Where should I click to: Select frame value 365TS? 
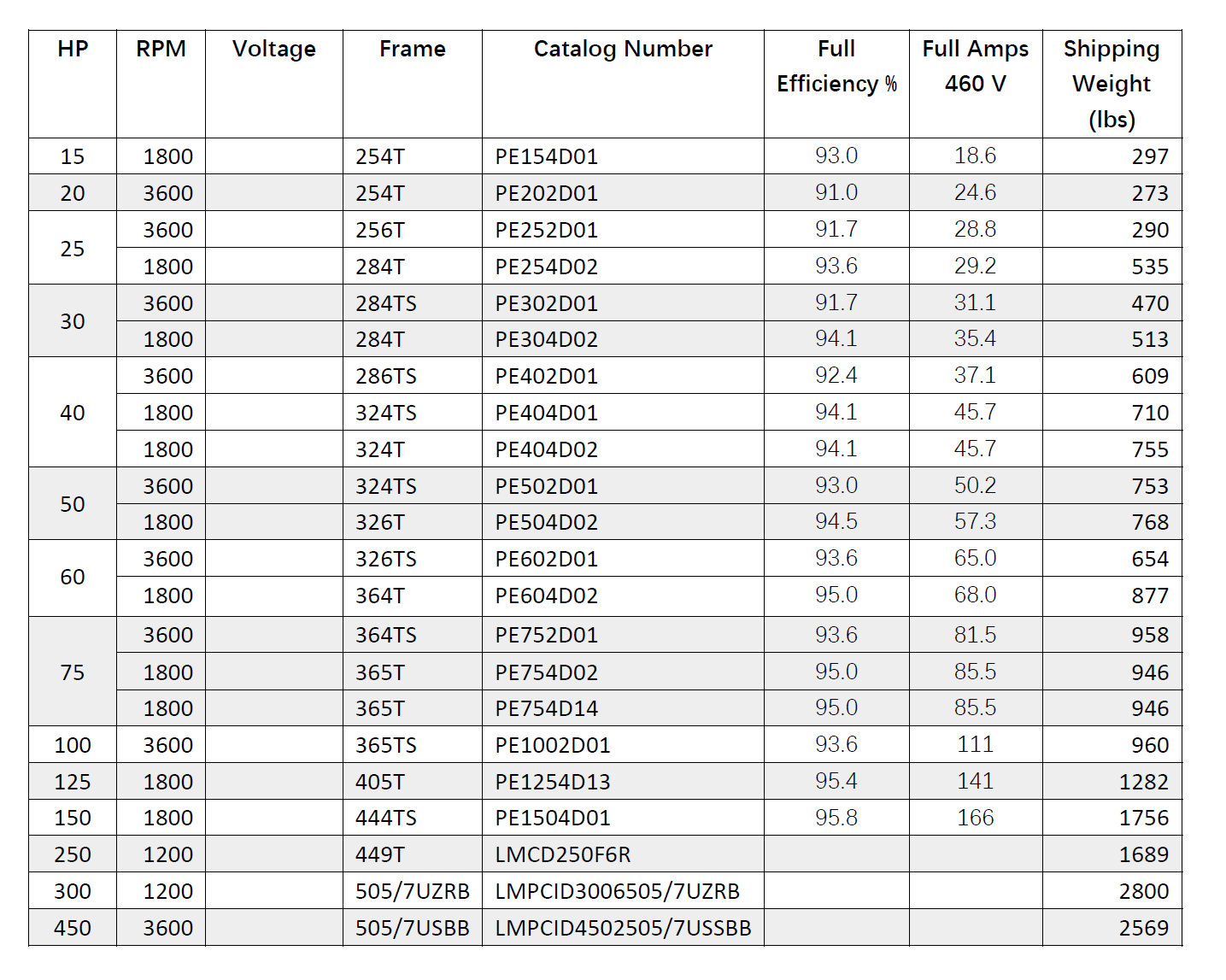(x=386, y=745)
